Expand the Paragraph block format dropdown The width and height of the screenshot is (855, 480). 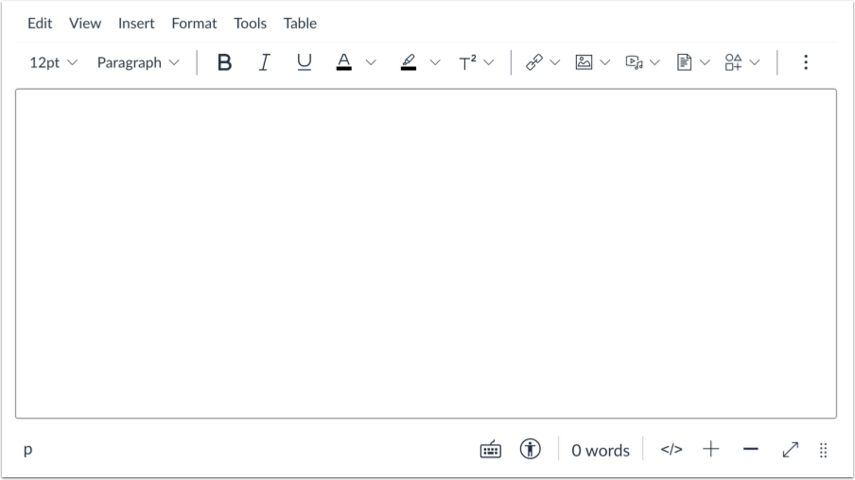[138, 63]
